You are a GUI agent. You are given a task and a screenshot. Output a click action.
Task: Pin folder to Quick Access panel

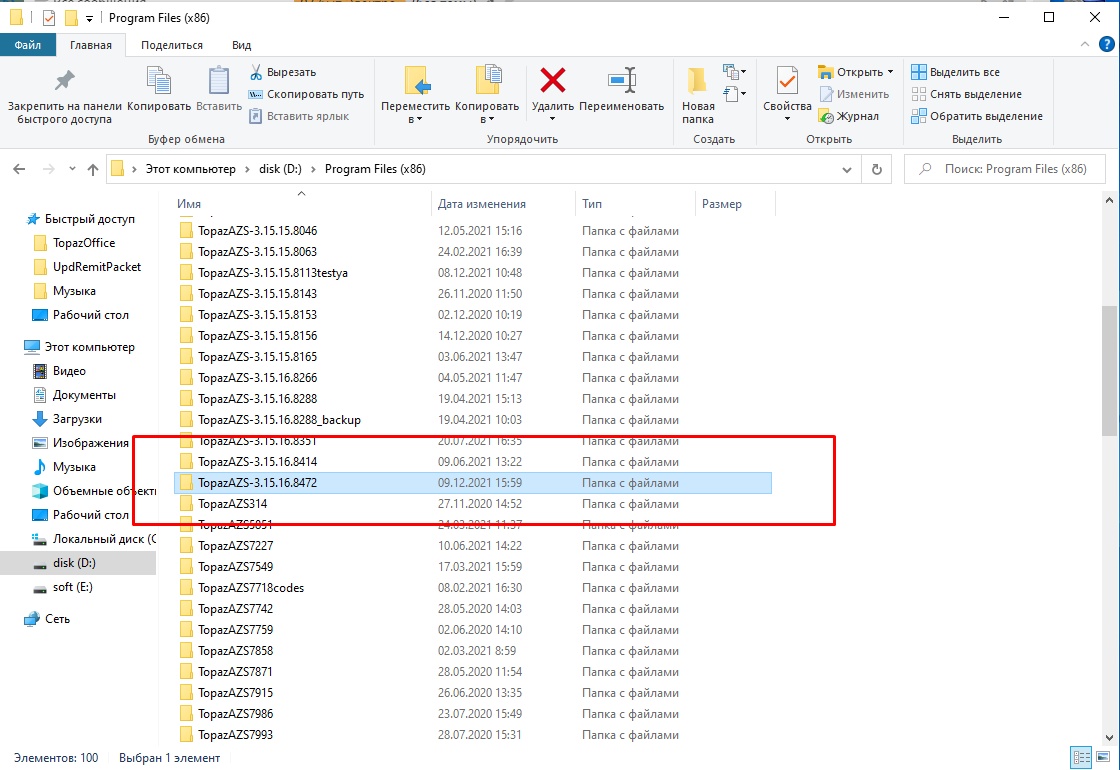[64, 96]
